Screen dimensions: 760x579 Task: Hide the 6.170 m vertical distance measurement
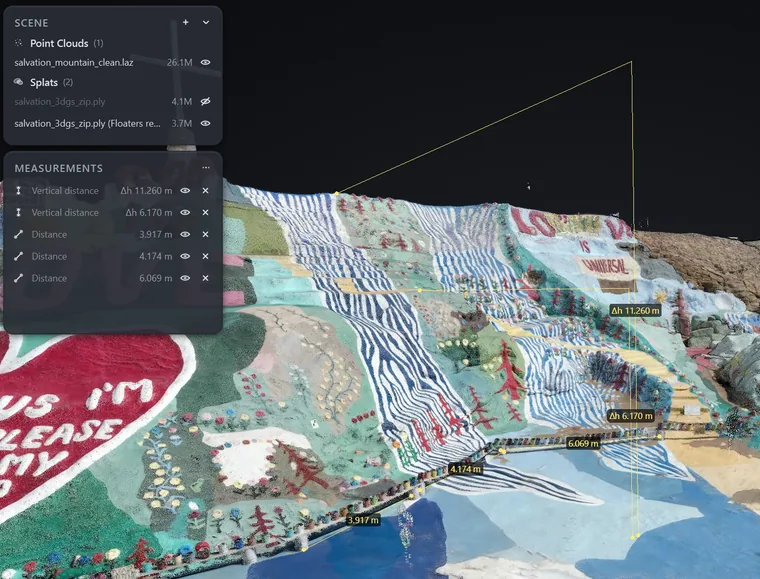185,212
